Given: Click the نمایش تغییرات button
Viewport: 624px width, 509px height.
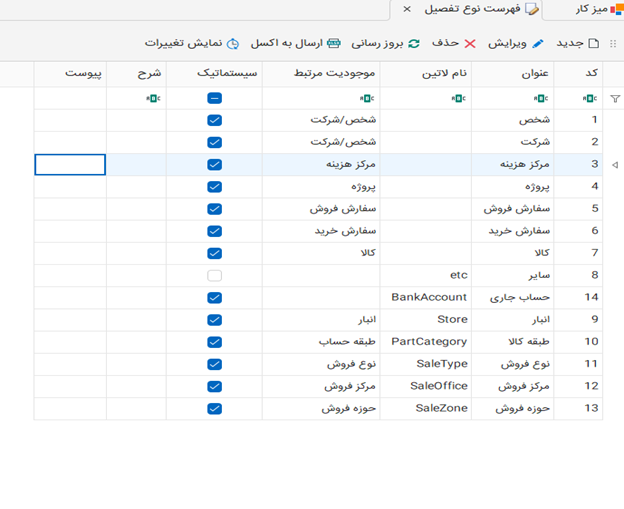Looking at the screenshot, I should tap(192, 43).
